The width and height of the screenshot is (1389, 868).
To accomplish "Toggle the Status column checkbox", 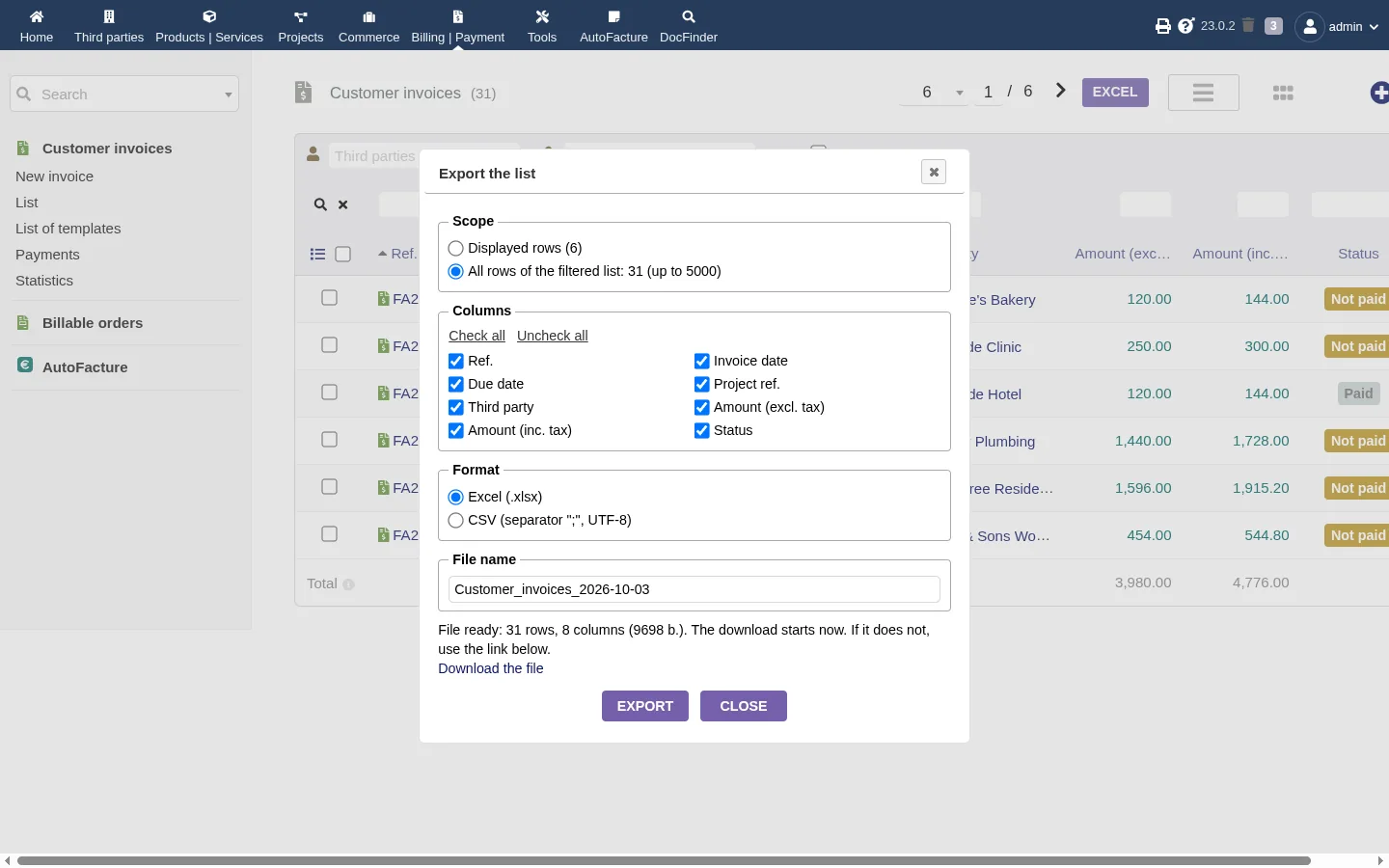I will pos(702,430).
